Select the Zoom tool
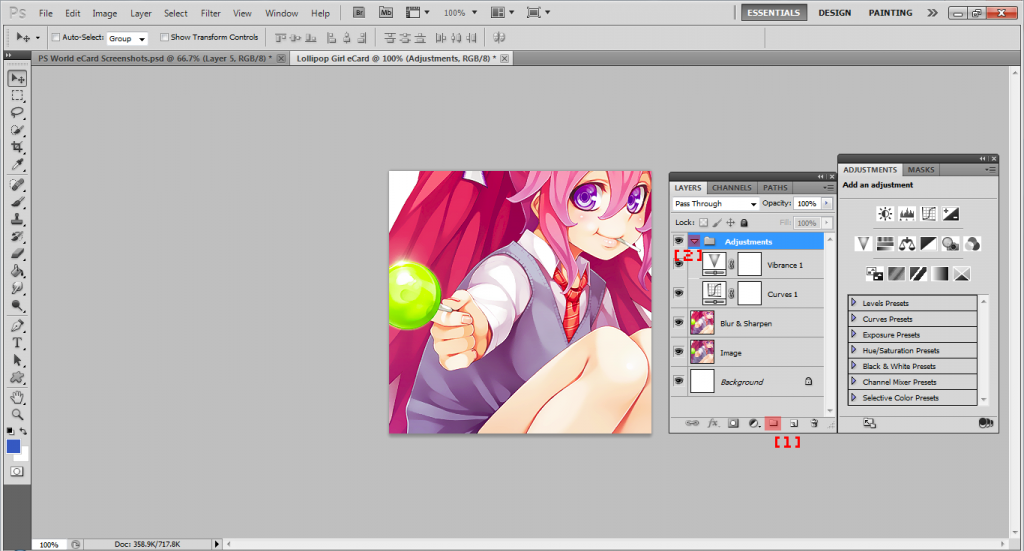 (18, 415)
